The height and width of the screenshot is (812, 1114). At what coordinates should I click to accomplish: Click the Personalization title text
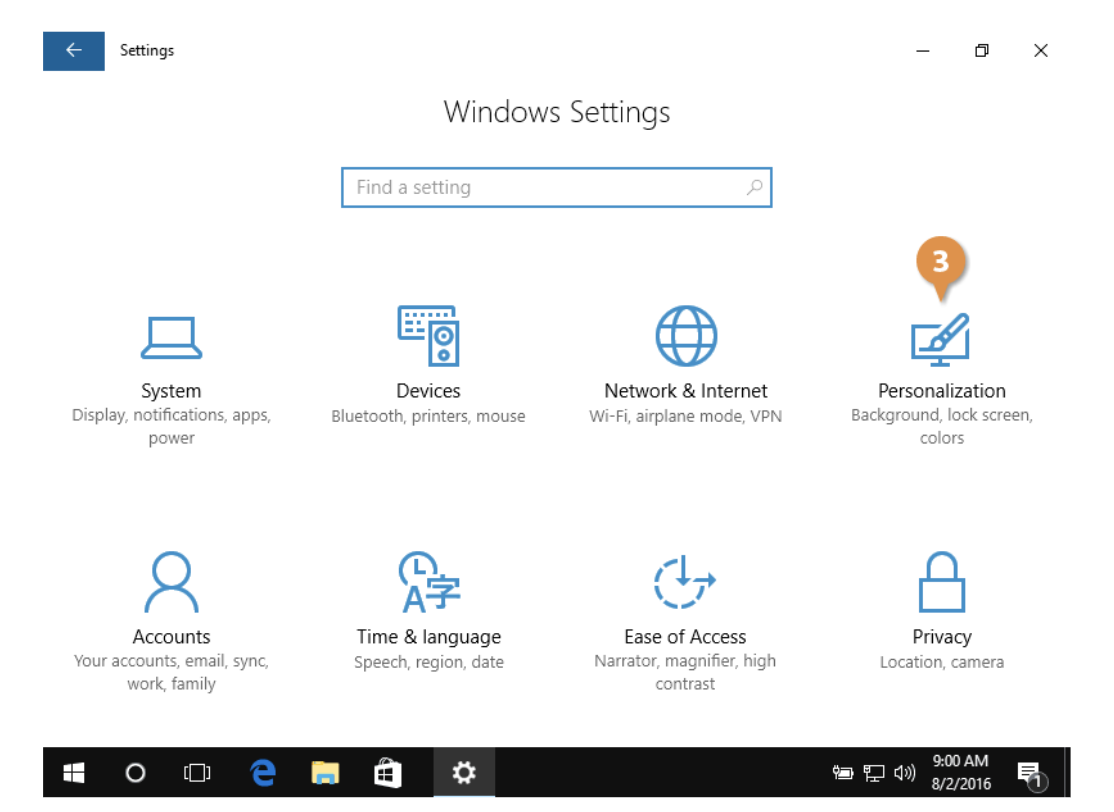click(x=942, y=391)
